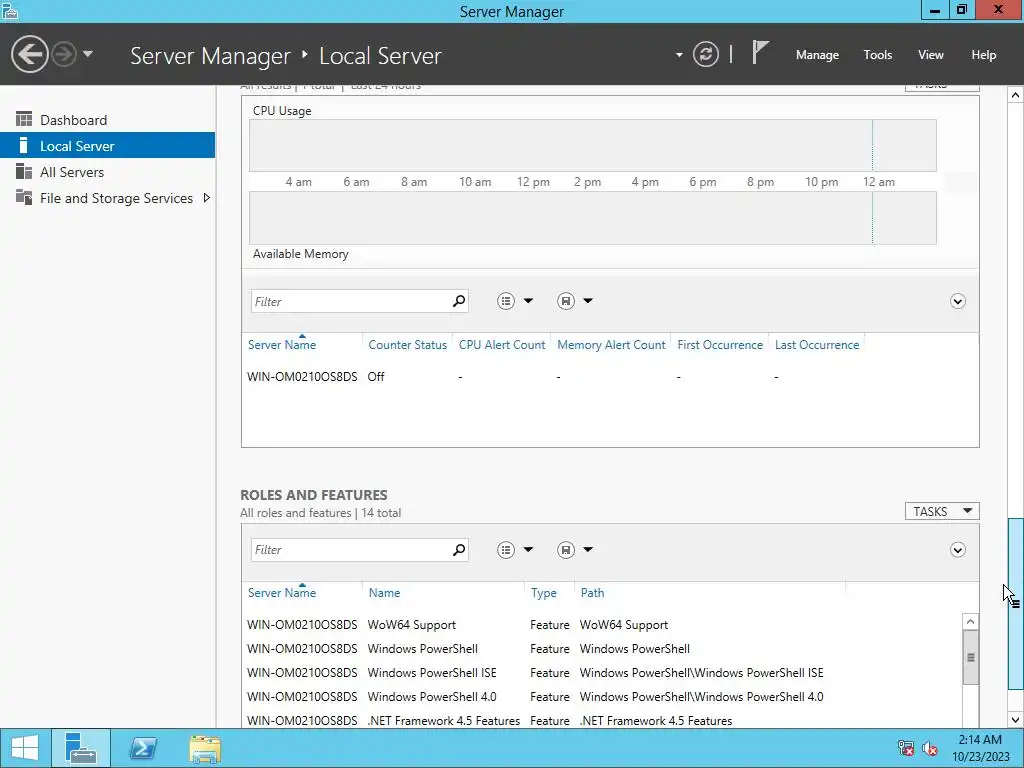Sort by Last Occurrence column

click(817, 345)
